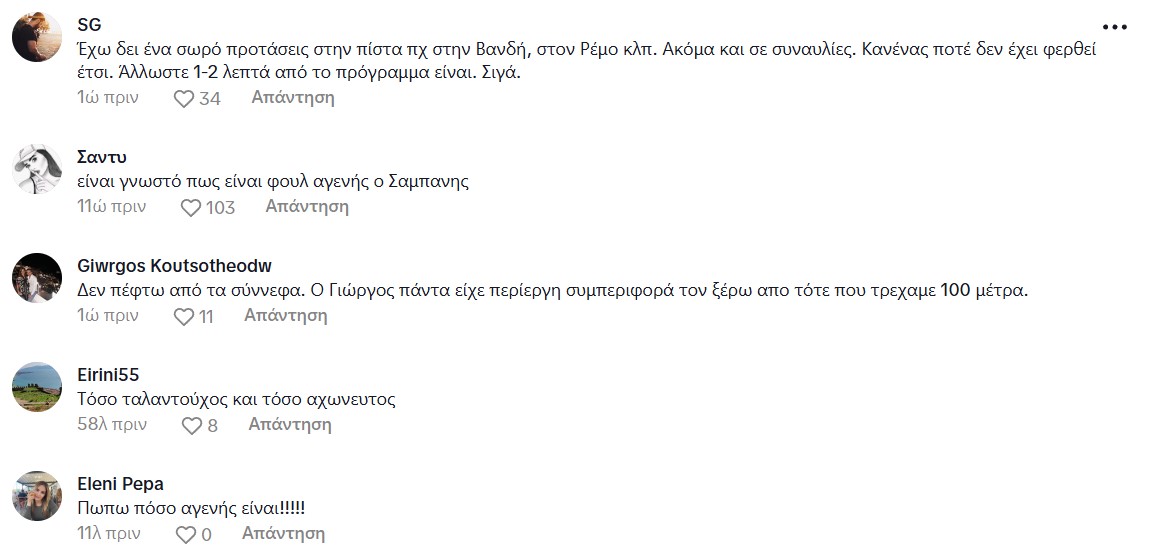Viewport: 1152px width, 546px height.
Task: Open Giwrgos Koutsotheodw's avatar
Action: click(x=37, y=278)
